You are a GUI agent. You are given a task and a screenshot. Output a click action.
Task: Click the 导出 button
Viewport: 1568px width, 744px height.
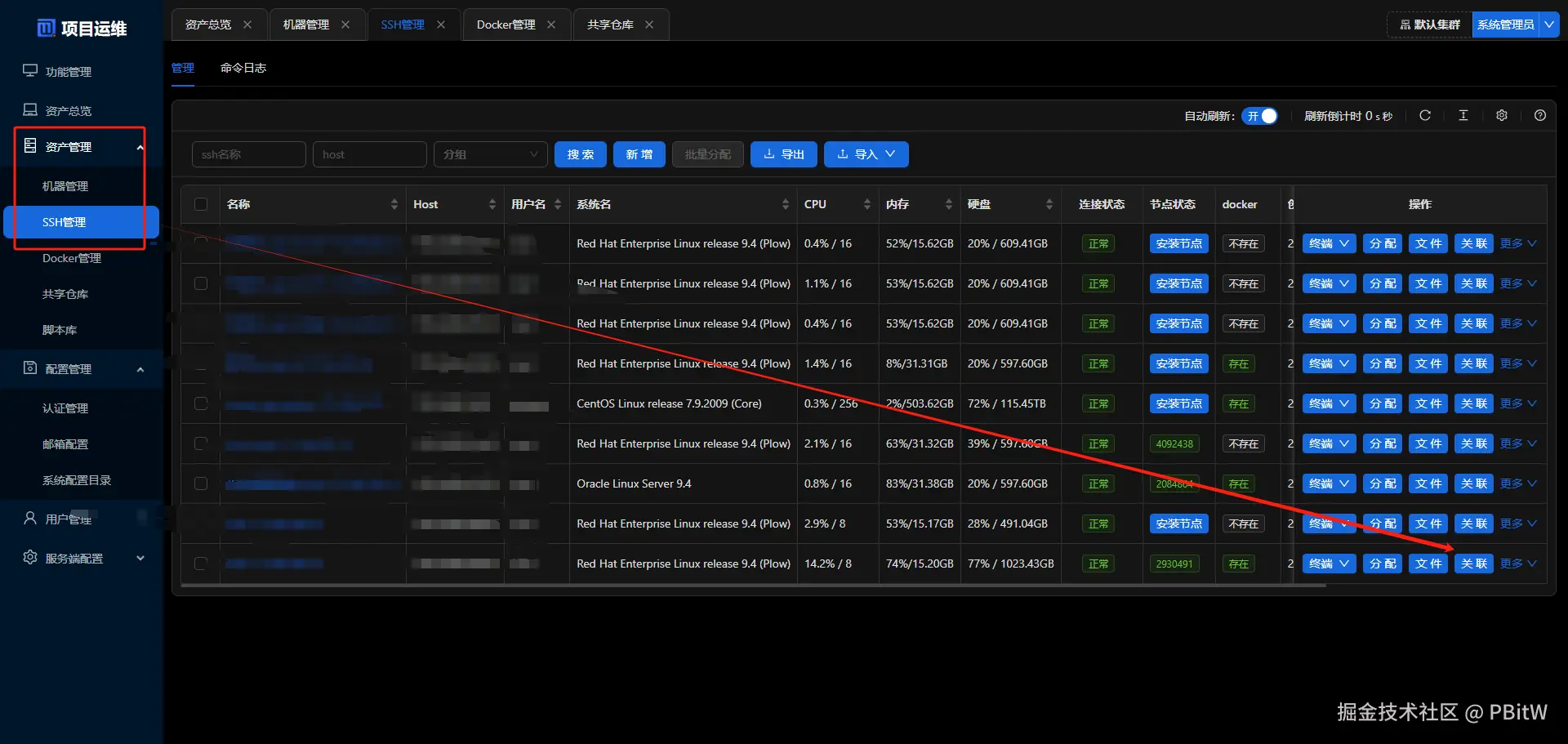(x=784, y=154)
